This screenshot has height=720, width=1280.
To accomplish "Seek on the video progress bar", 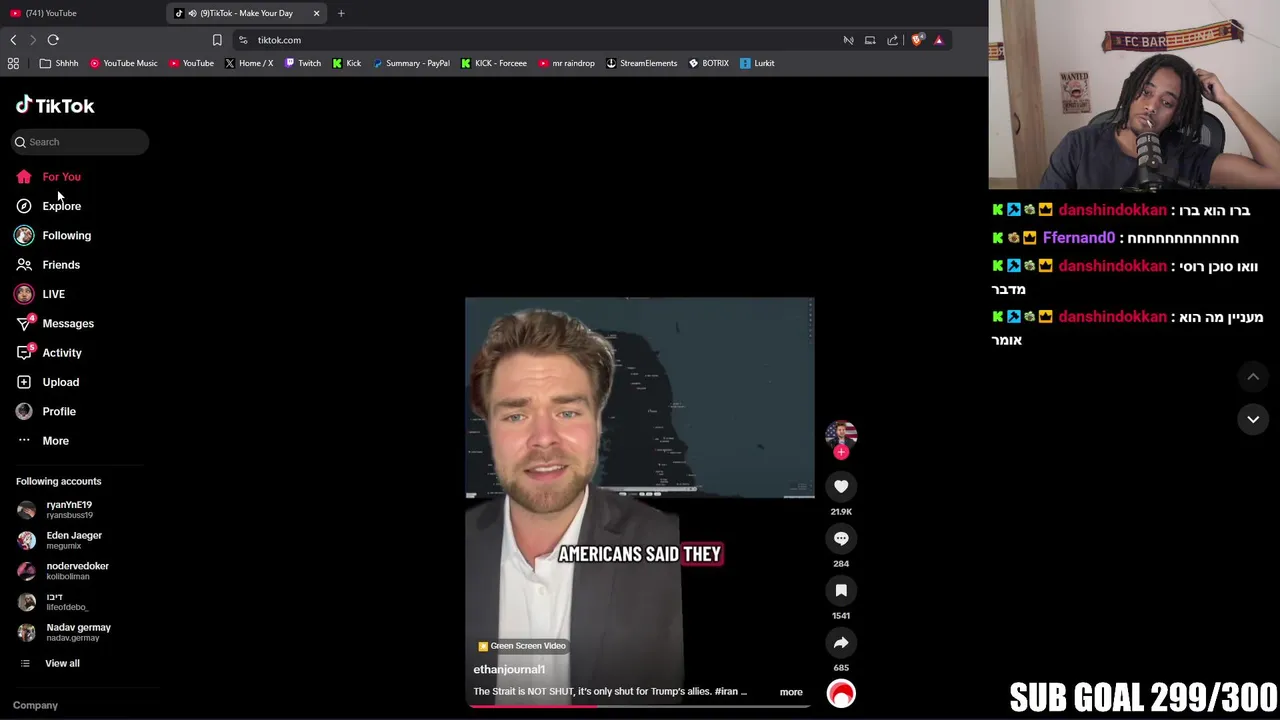I will [x=640, y=706].
